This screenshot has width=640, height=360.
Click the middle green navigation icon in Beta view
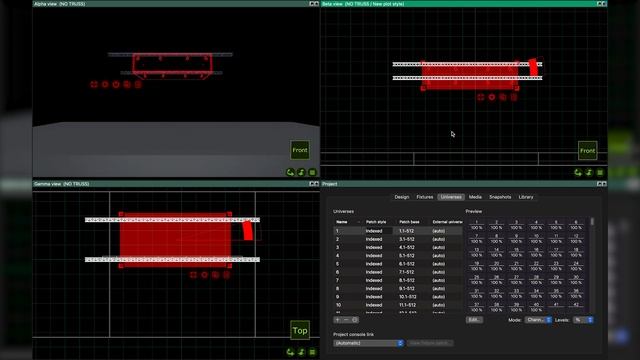589,173
